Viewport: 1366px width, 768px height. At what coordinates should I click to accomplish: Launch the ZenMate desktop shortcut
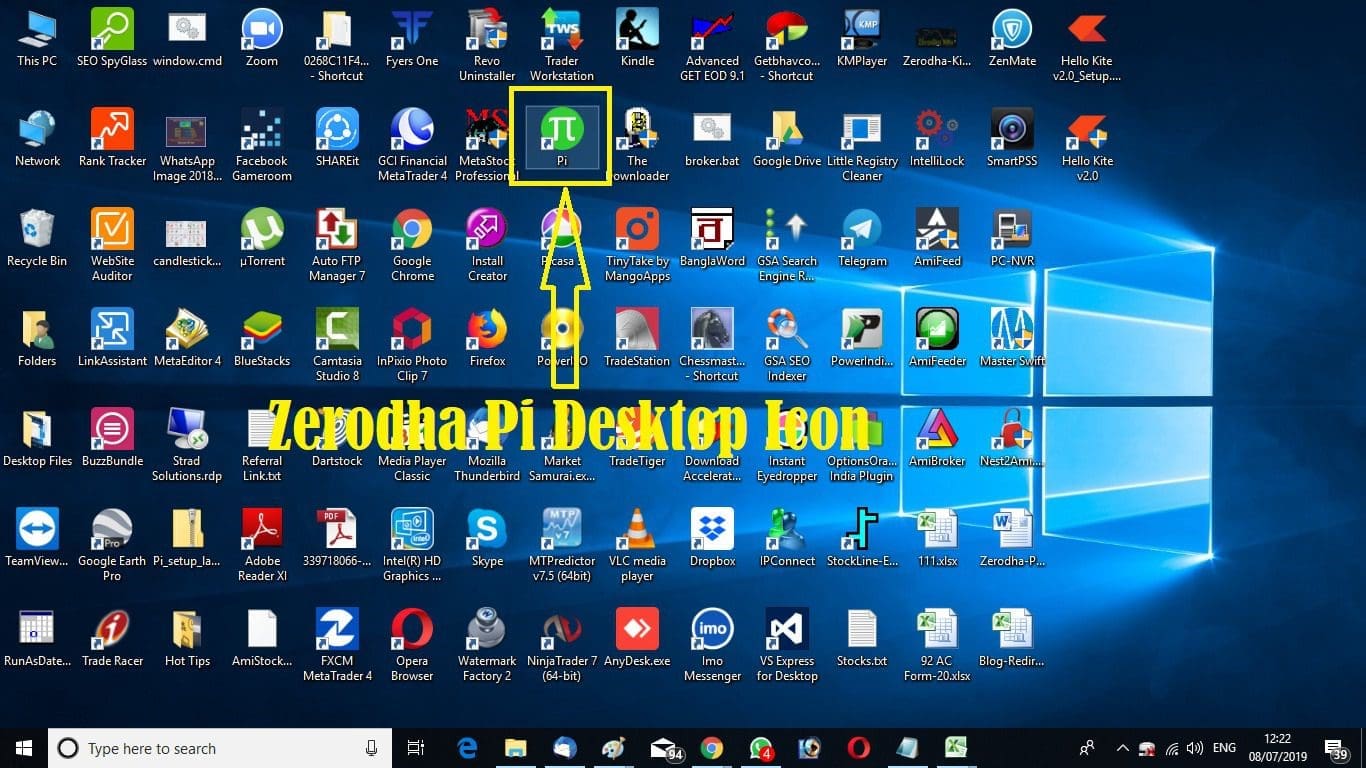(x=1012, y=37)
